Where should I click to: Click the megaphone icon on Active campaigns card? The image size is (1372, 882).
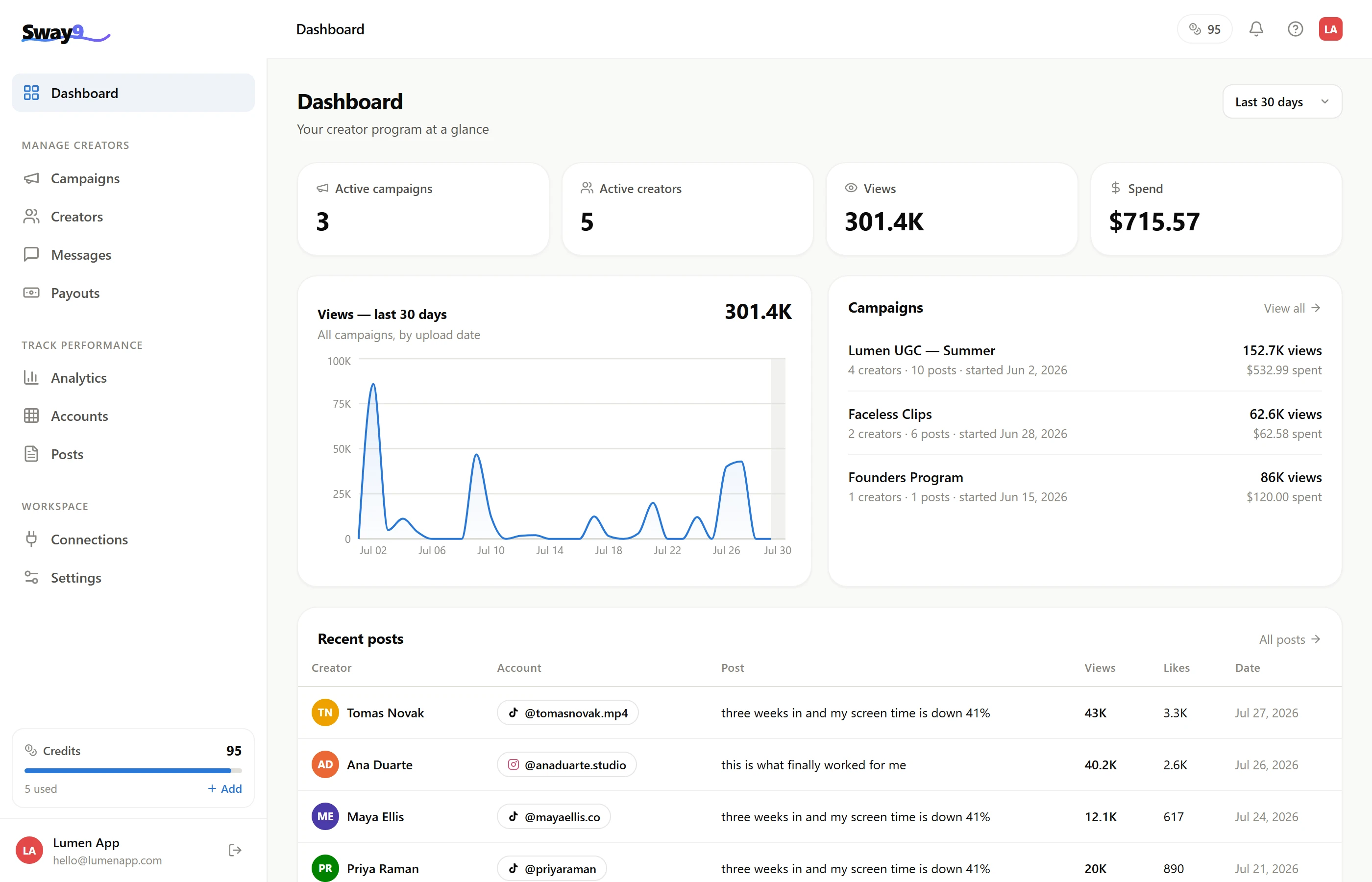pyautogui.click(x=322, y=188)
